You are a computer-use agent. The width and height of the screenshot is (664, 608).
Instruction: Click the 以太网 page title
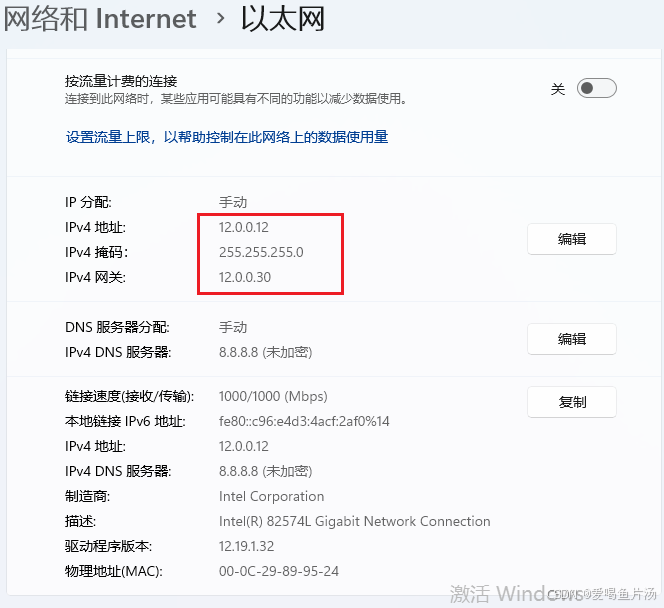[283, 19]
